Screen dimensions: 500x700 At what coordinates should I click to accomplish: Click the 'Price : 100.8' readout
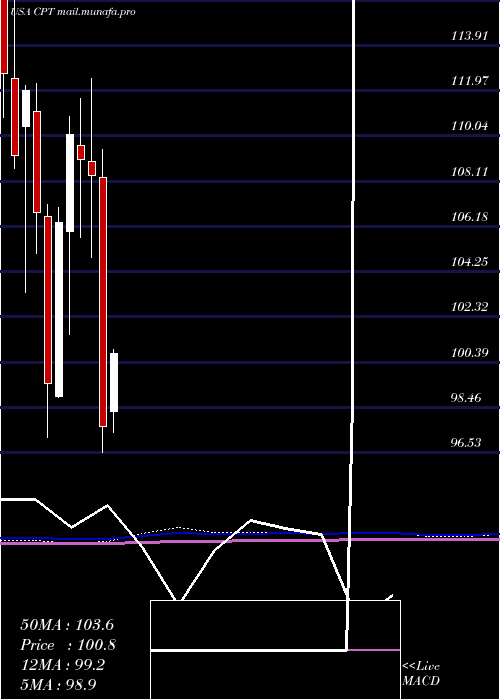(x=68, y=645)
